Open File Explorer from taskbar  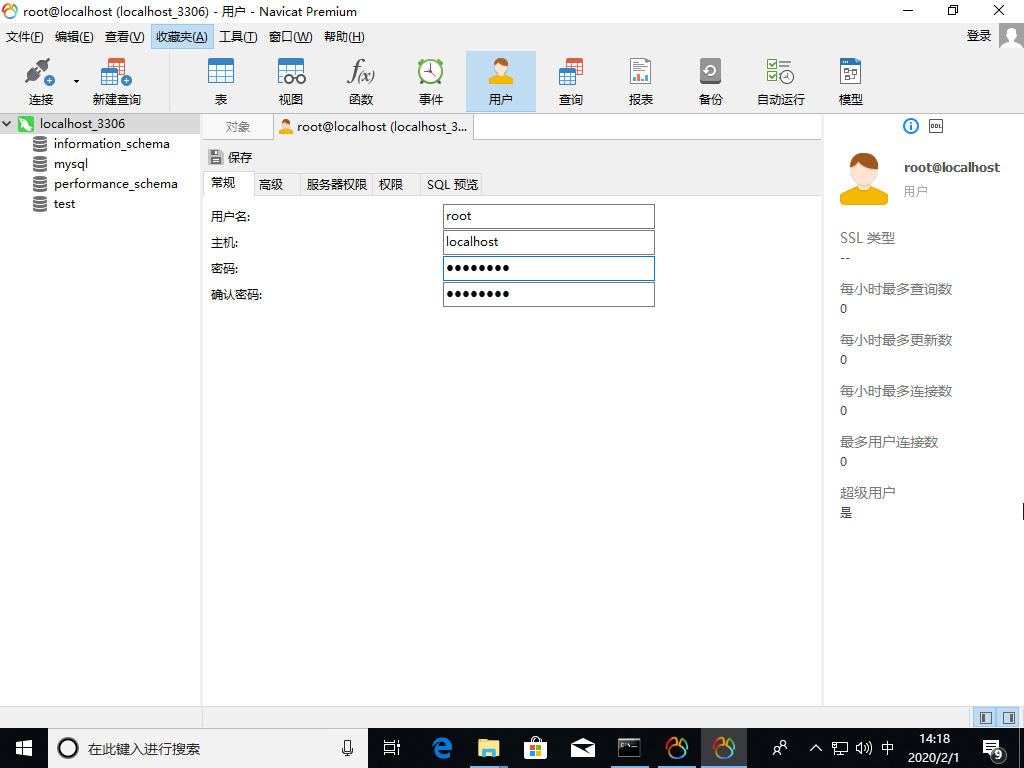tap(488, 748)
